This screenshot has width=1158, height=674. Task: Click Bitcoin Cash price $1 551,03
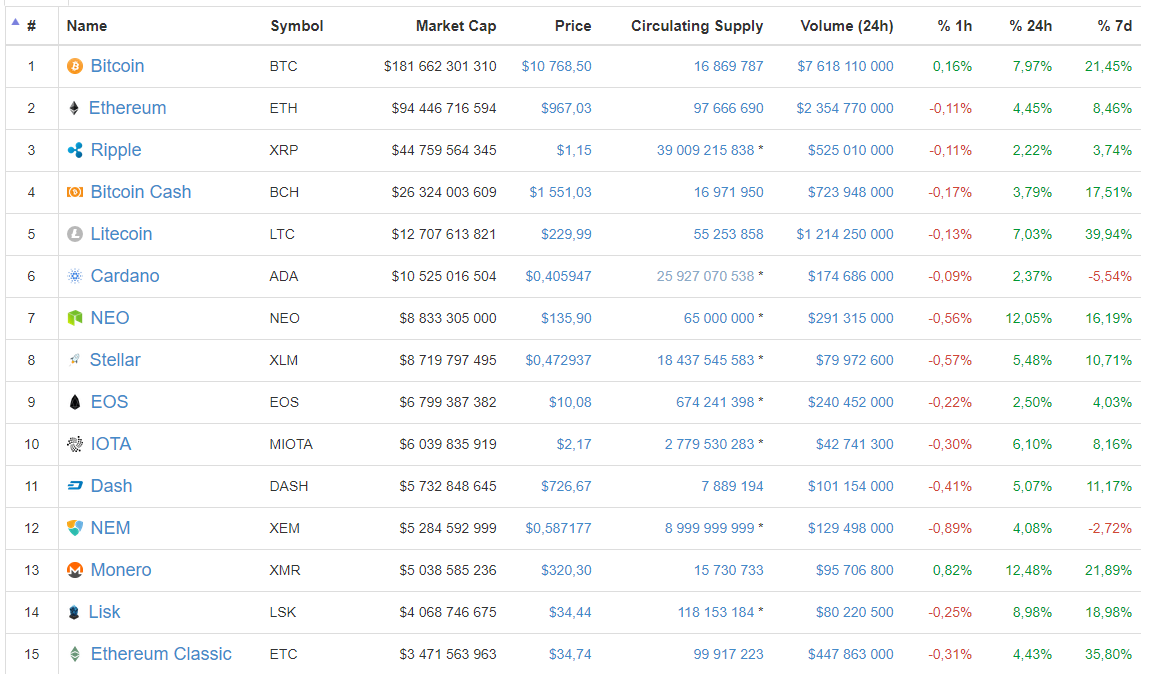coord(560,193)
